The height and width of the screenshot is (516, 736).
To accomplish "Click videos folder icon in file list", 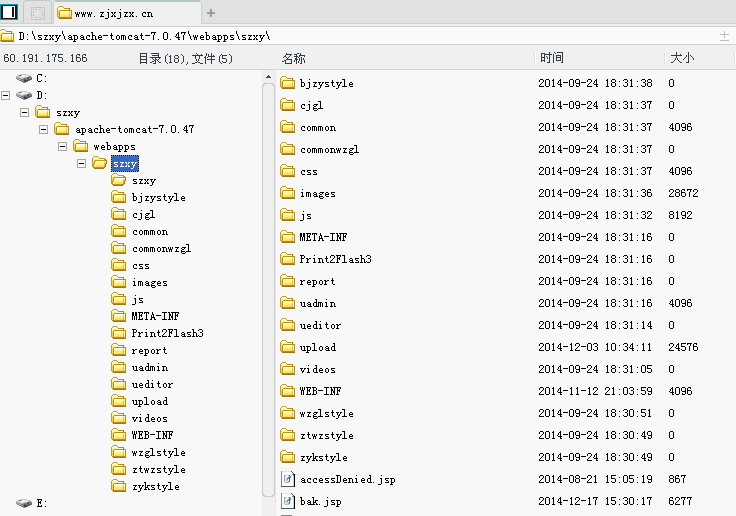I will tap(287, 369).
